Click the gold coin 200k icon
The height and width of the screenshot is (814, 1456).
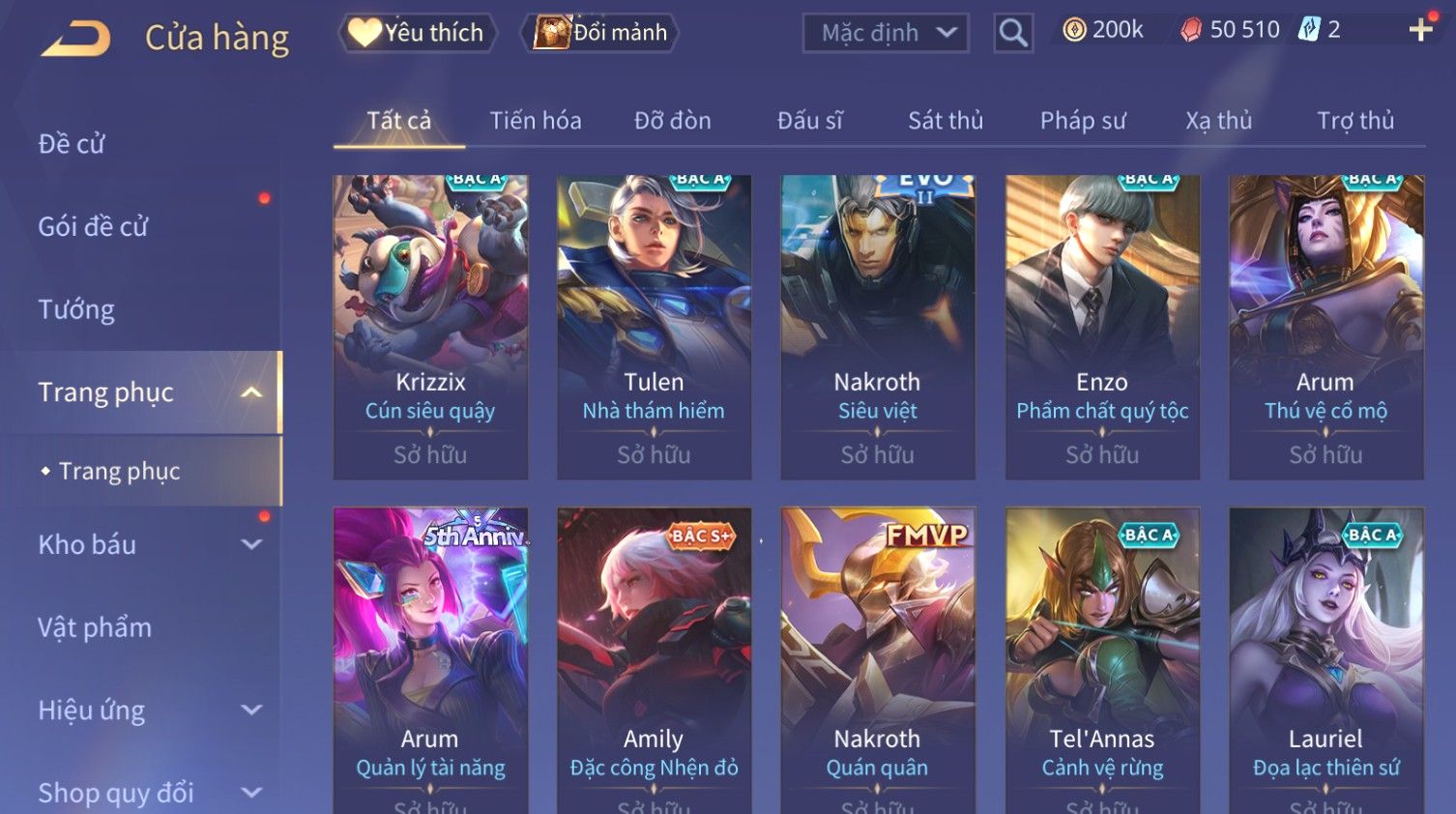pos(1074,30)
